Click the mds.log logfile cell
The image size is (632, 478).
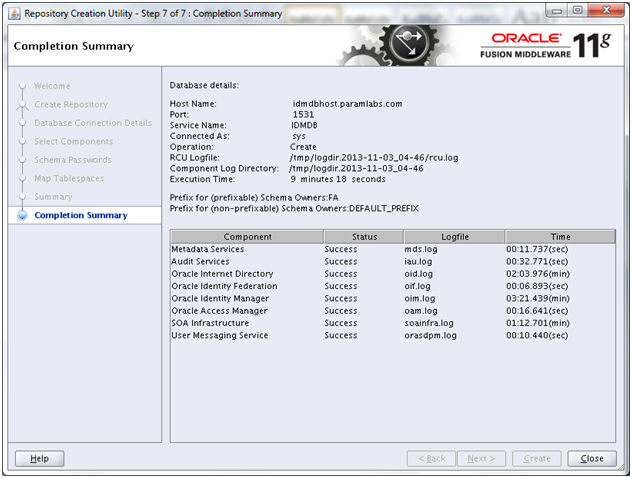click(x=421, y=249)
